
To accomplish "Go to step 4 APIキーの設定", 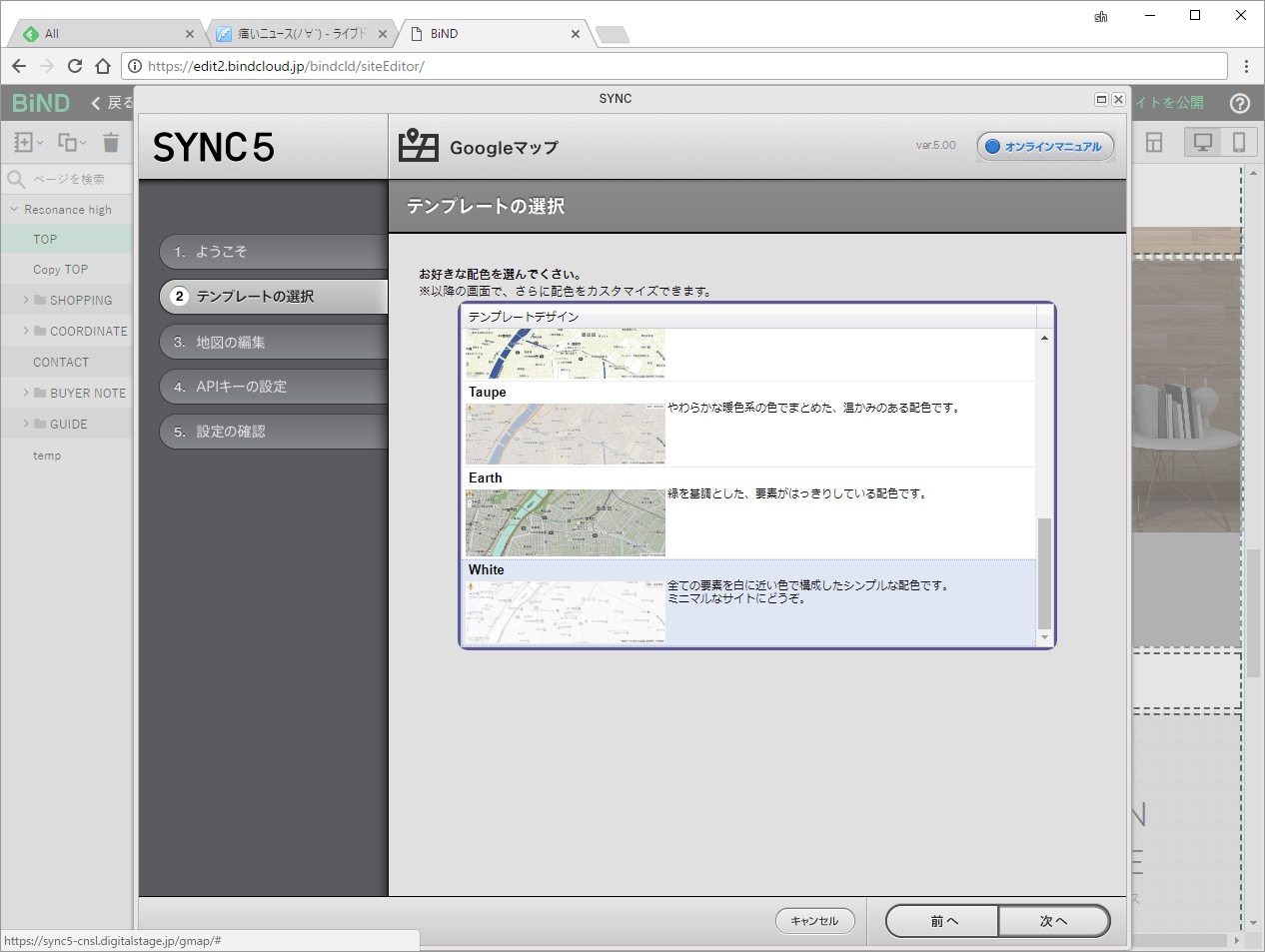I will (x=273, y=387).
